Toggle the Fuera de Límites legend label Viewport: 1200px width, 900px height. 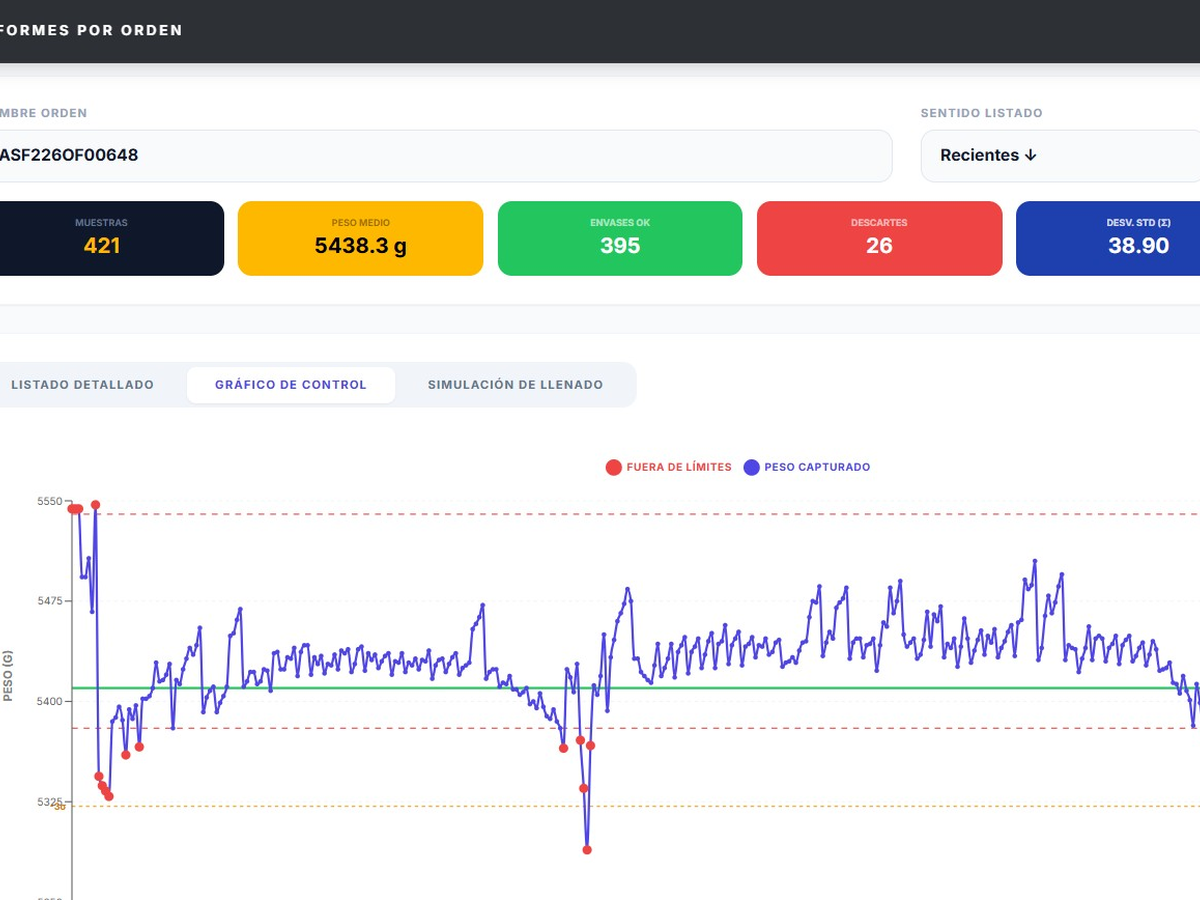coord(679,467)
